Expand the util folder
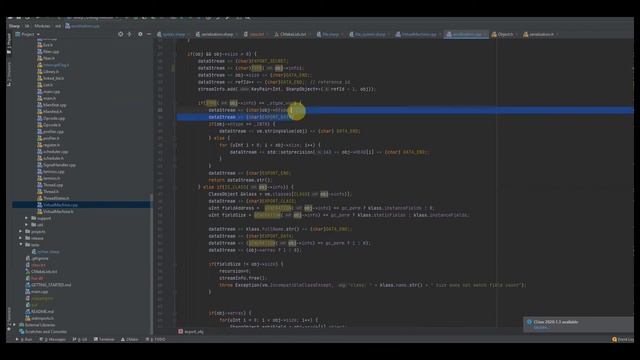The height and width of the screenshot is (360, 640). (27, 225)
